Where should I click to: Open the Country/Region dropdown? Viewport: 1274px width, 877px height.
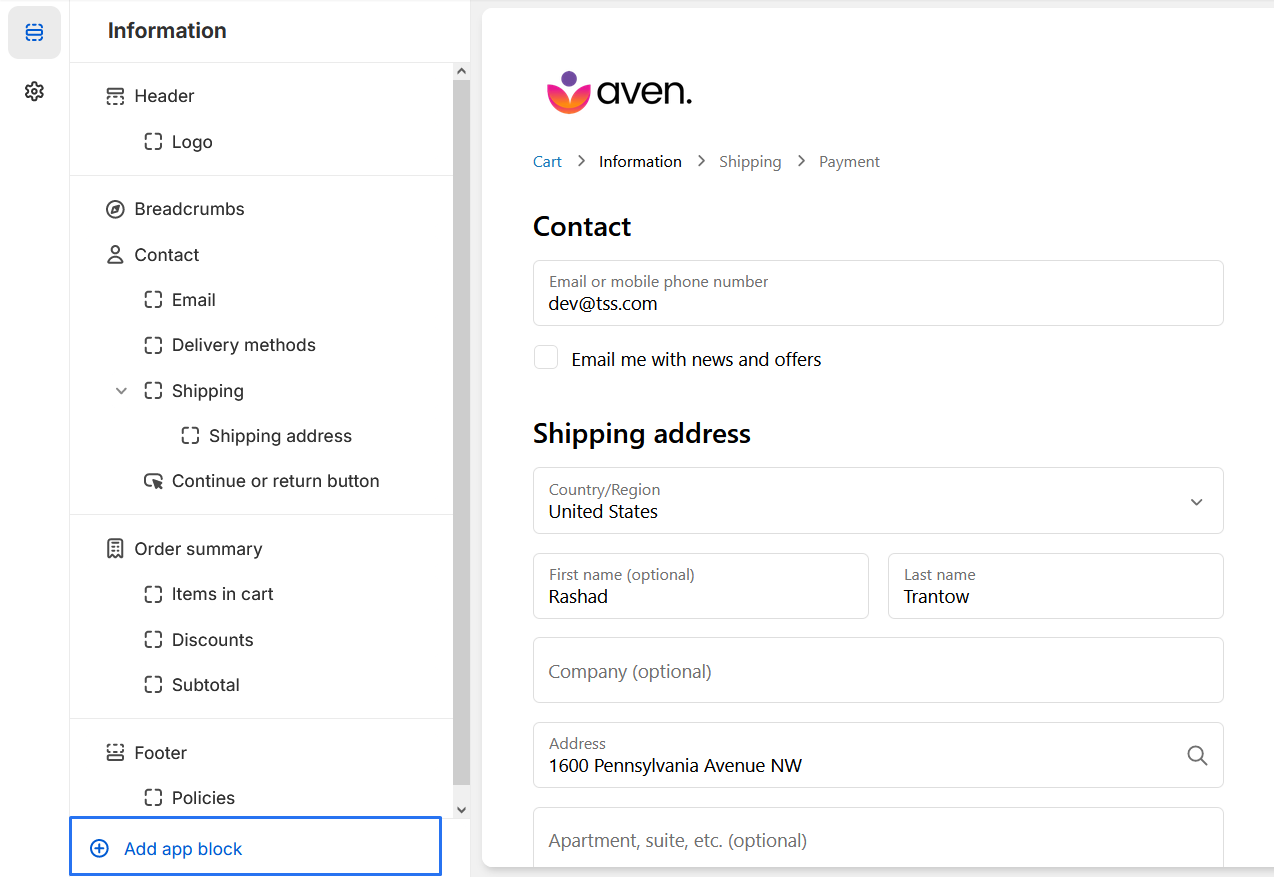click(877, 501)
